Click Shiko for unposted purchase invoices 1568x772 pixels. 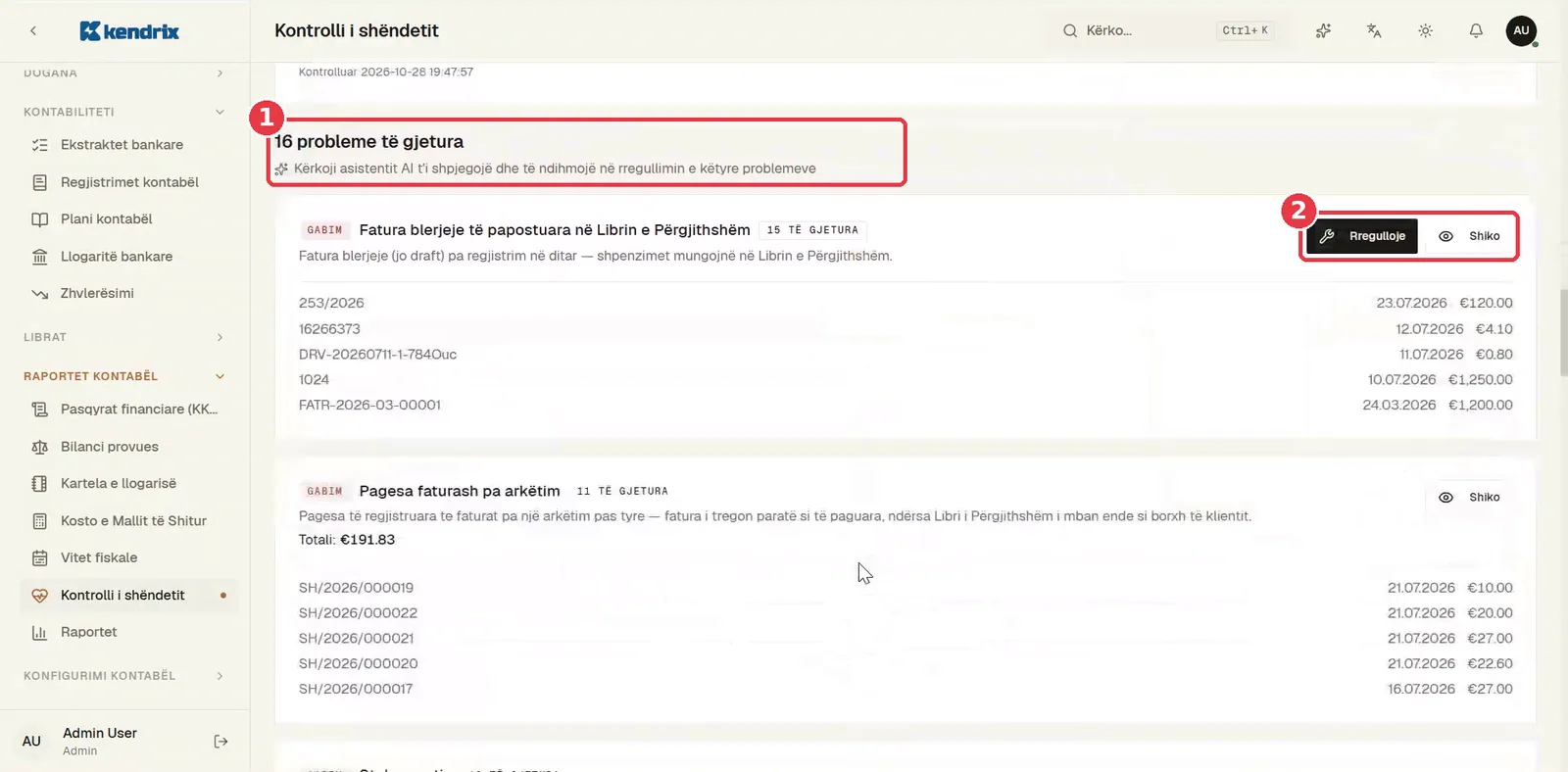point(1470,236)
